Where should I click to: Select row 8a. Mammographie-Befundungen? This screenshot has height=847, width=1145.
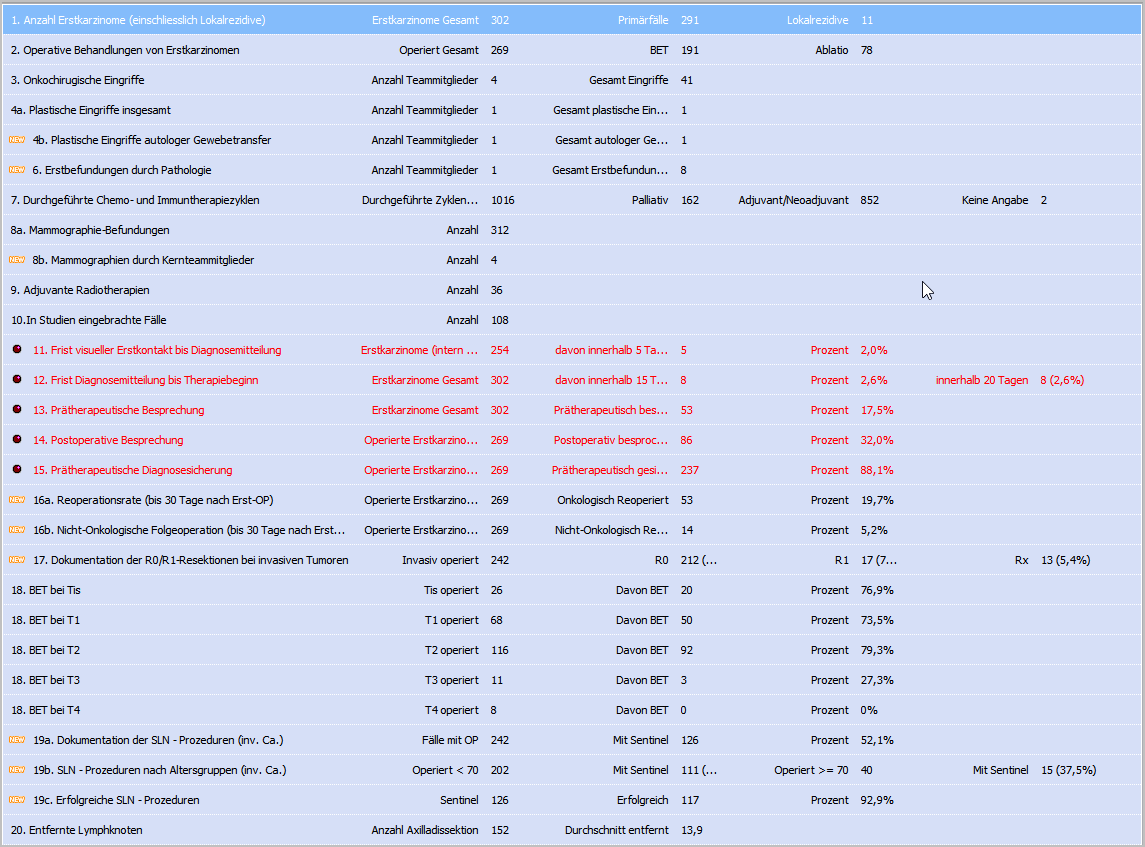571,229
